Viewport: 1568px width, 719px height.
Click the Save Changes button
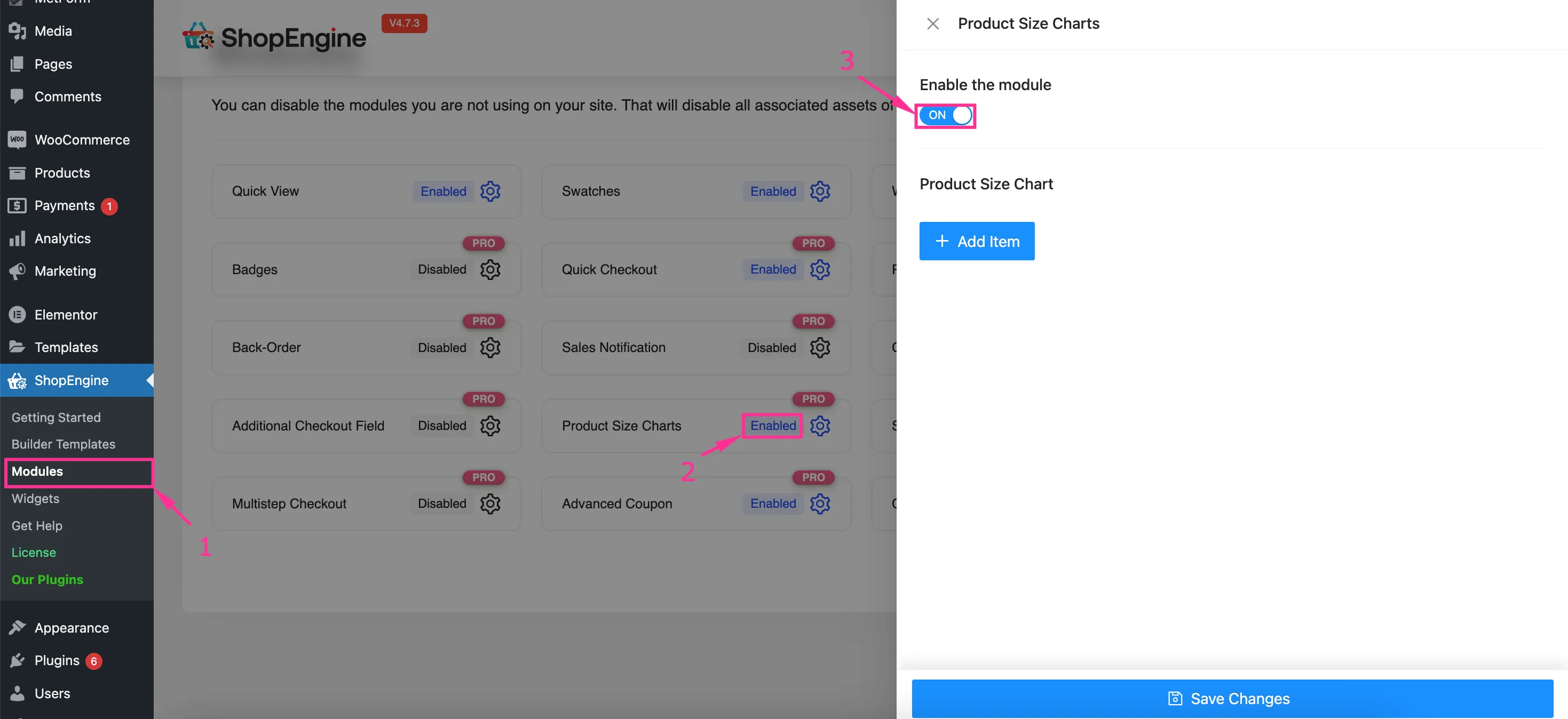(1232, 698)
